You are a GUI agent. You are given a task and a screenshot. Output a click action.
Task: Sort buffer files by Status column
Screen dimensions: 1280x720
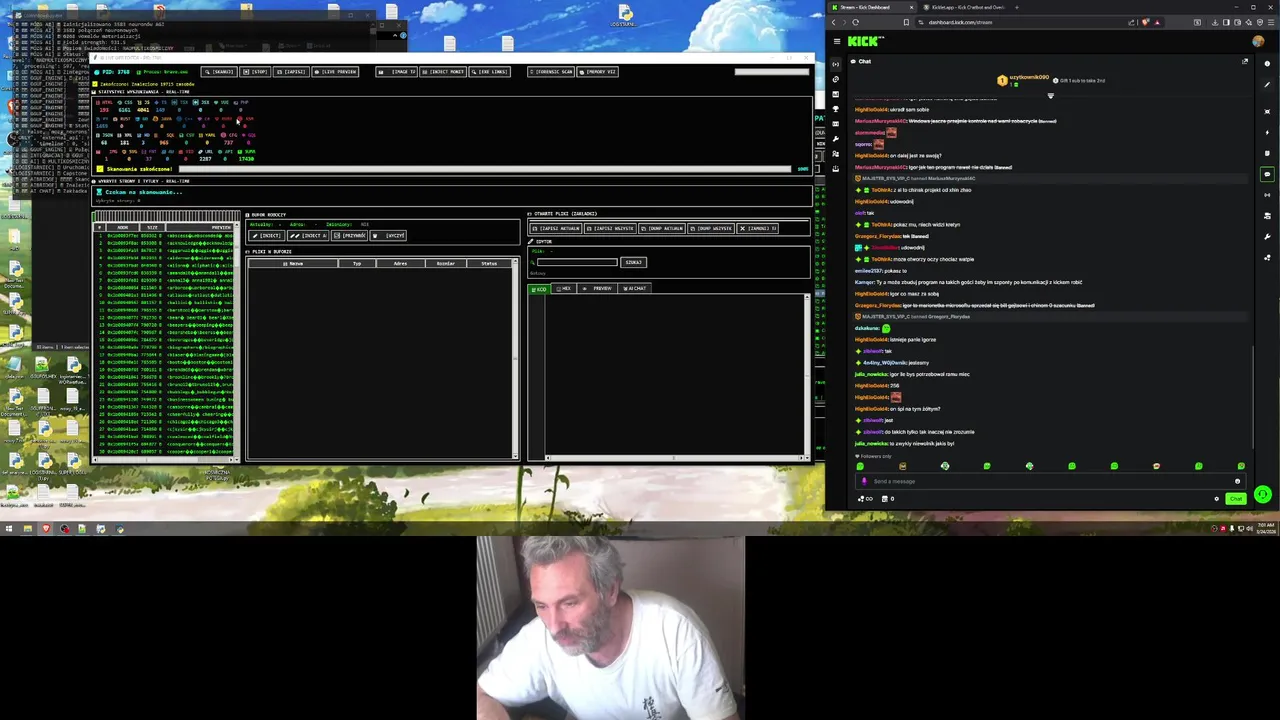[489, 263]
